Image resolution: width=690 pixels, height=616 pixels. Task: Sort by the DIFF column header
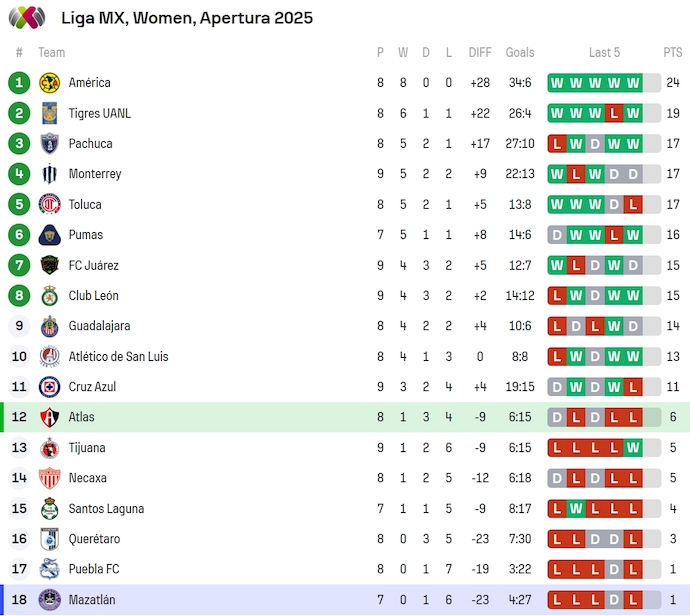[x=480, y=53]
